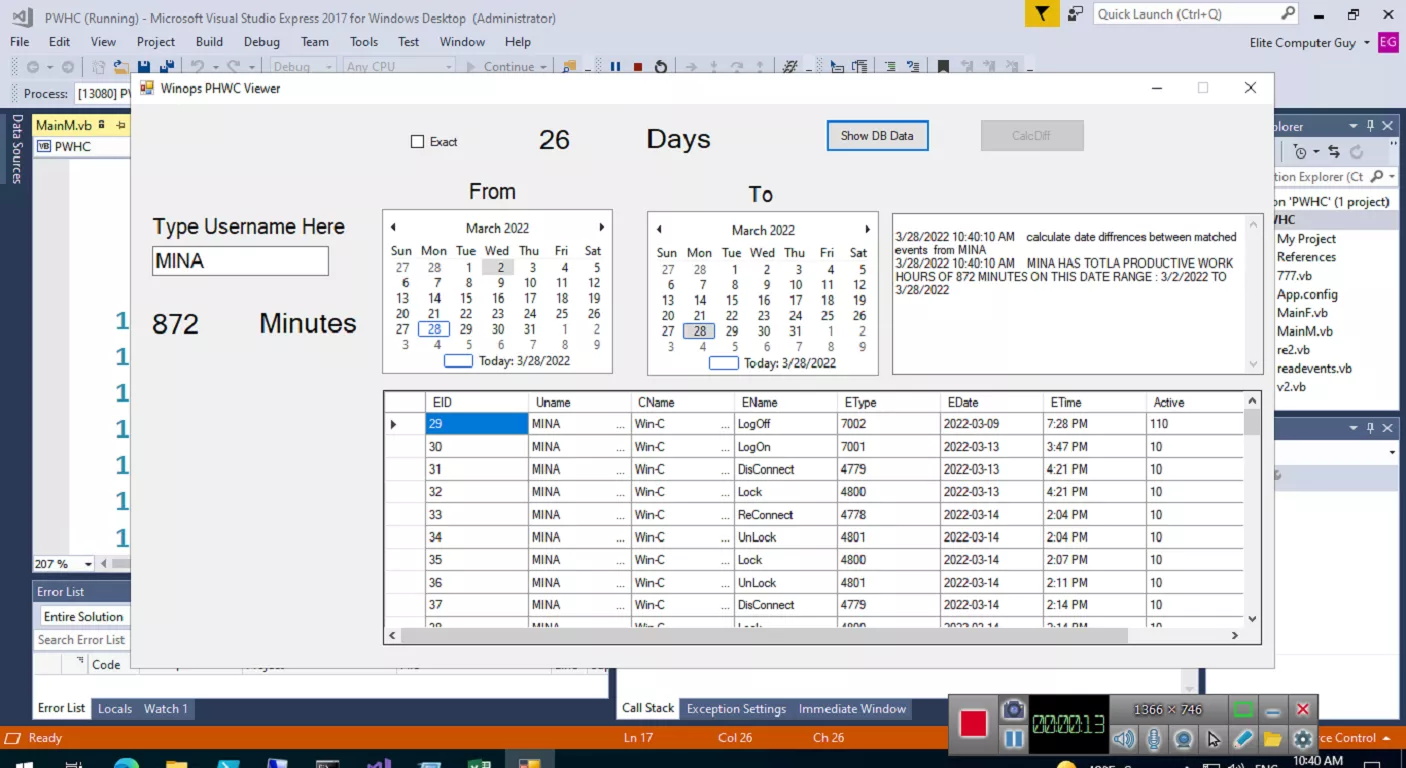Toggle the Exact checkbox
Viewport: 1406px width, 768px height.
point(418,142)
